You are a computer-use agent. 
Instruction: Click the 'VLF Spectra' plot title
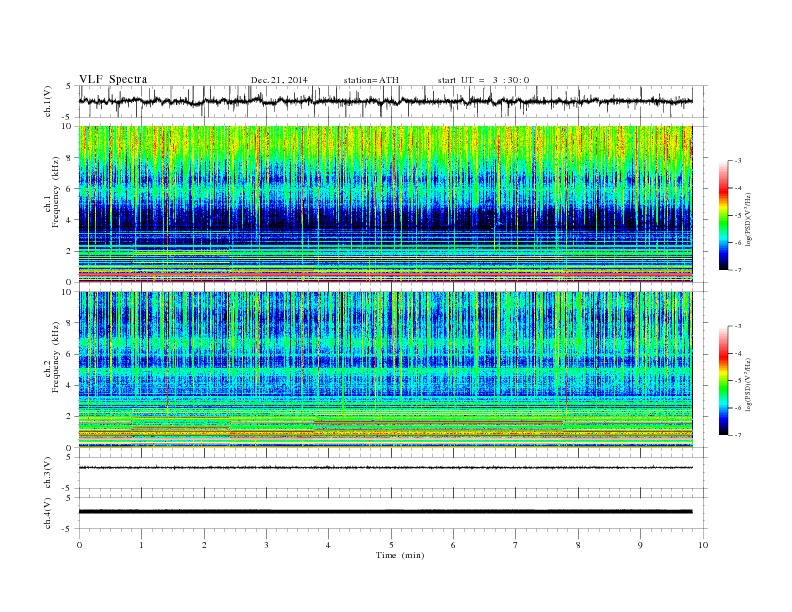point(113,79)
